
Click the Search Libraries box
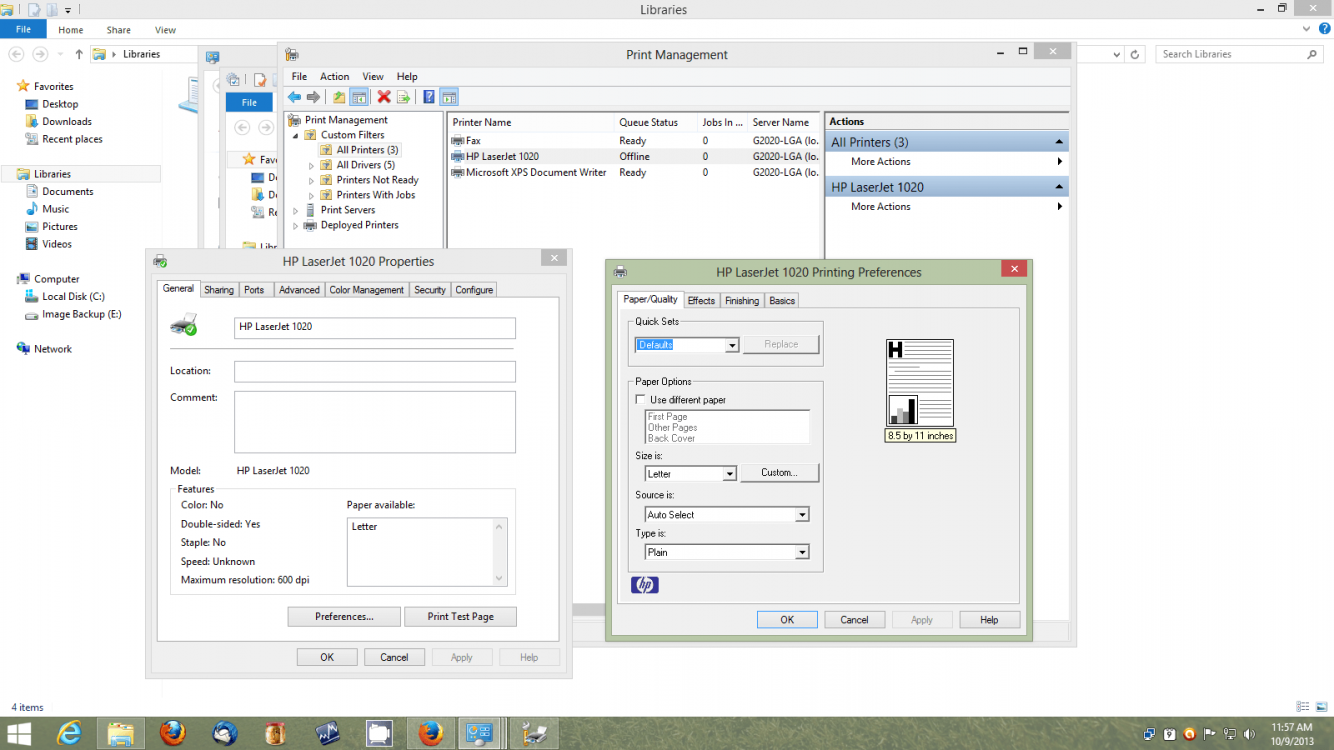point(1240,55)
